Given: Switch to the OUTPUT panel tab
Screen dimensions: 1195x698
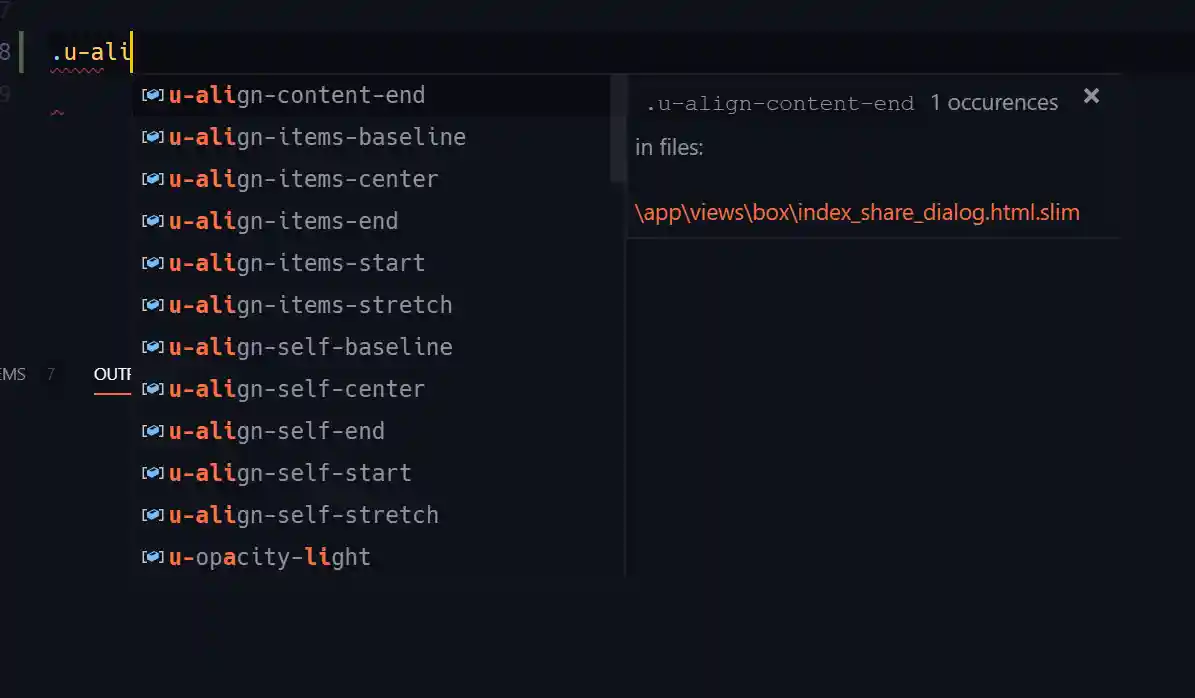Looking at the screenshot, I should 112,374.
